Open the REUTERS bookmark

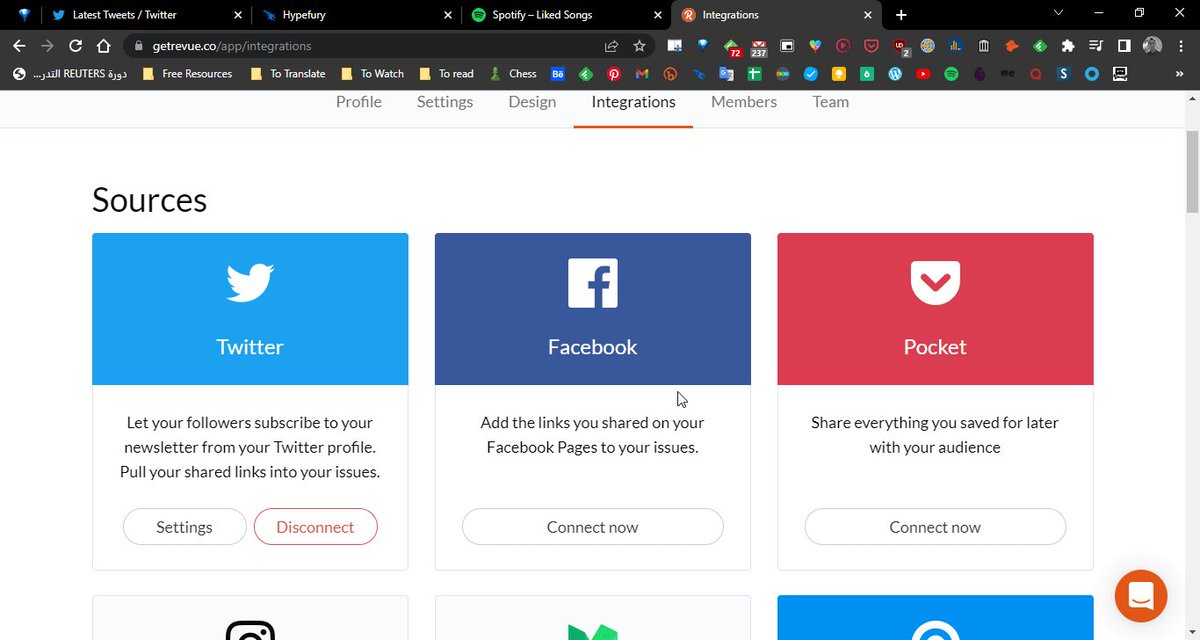[70, 74]
